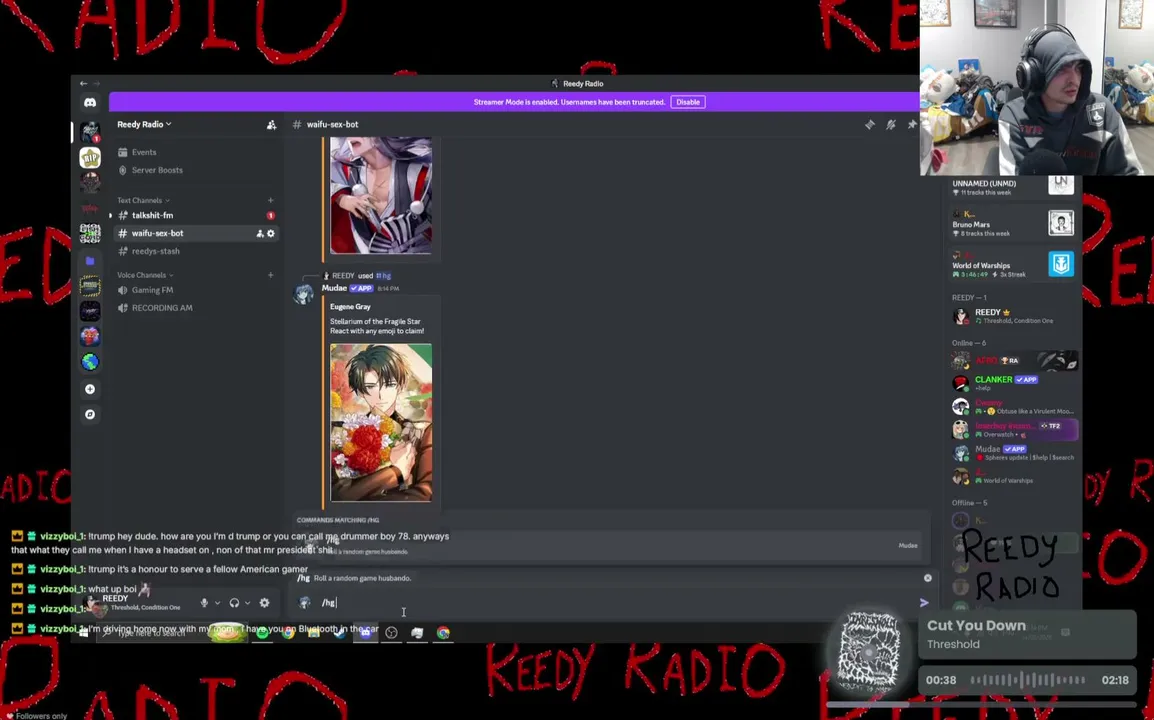This screenshot has width=1154, height=720.
Task: Add a new text channel plus icon
Action: [270, 200]
